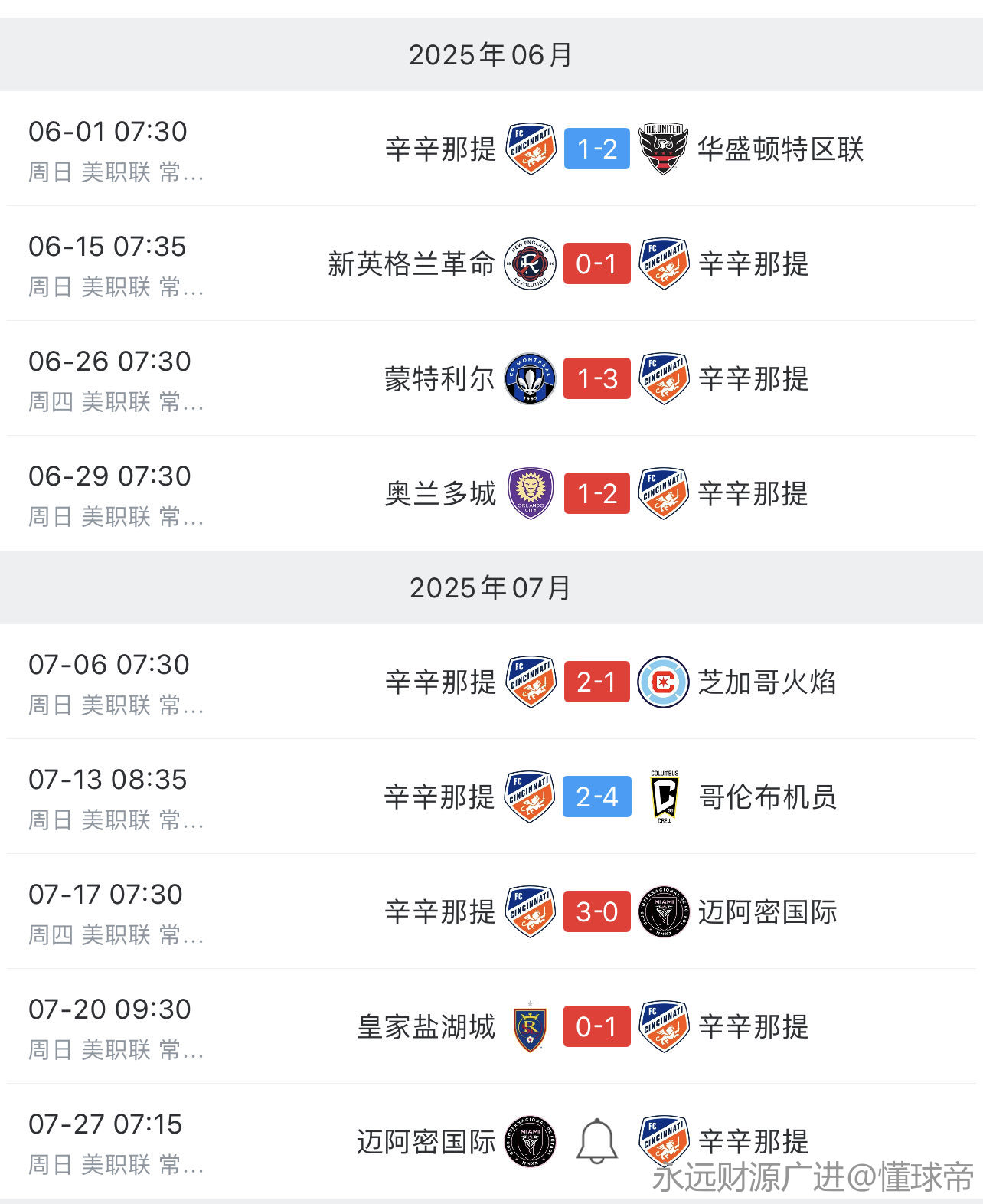
Task: Toggle the reminder bell for 07-27 match
Action: [597, 1141]
